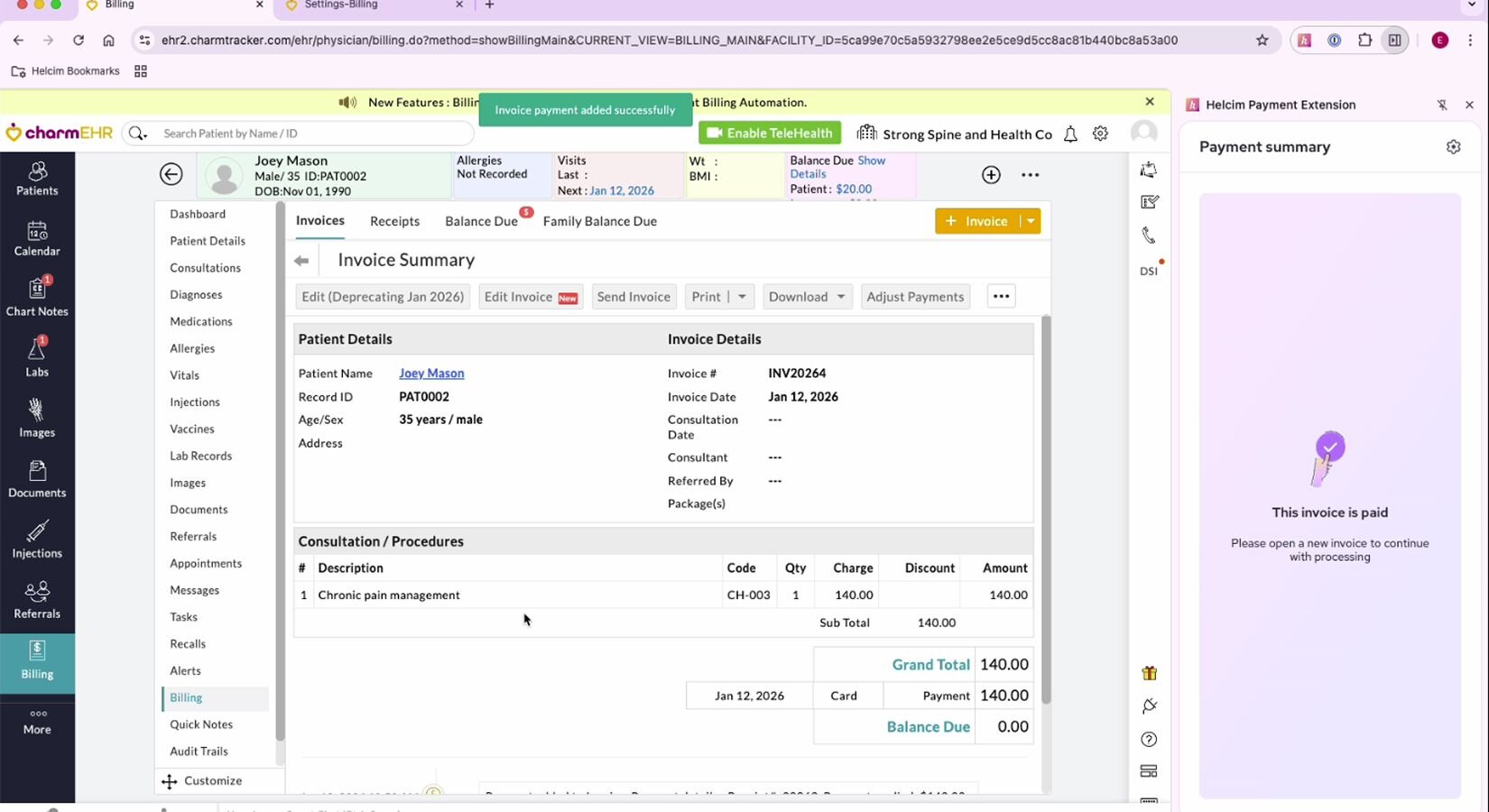Click the Send Invoice button
This screenshot has width=1489, height=812.
coord(634,297)
